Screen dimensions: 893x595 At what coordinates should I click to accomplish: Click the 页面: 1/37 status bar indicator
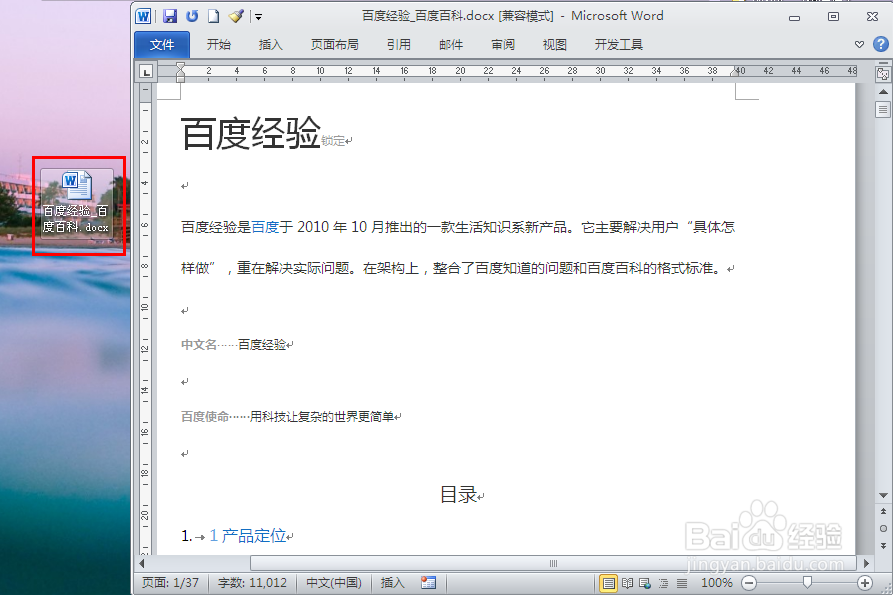[170, 582]
